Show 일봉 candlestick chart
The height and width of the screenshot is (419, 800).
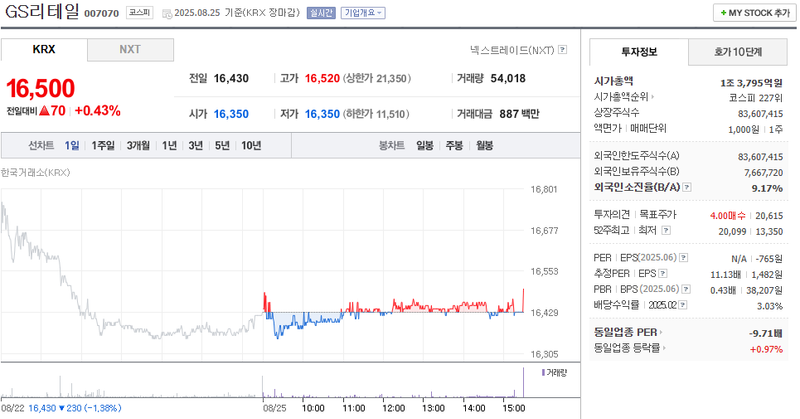[425, 145]
